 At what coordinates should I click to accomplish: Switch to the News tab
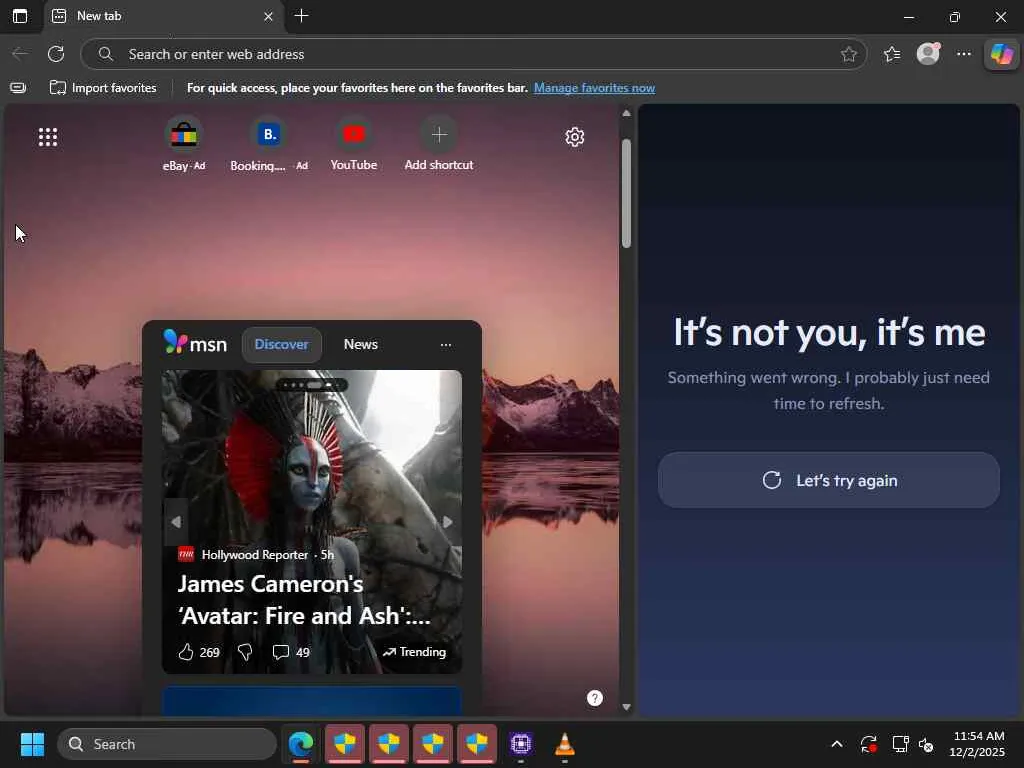(360, 344)
